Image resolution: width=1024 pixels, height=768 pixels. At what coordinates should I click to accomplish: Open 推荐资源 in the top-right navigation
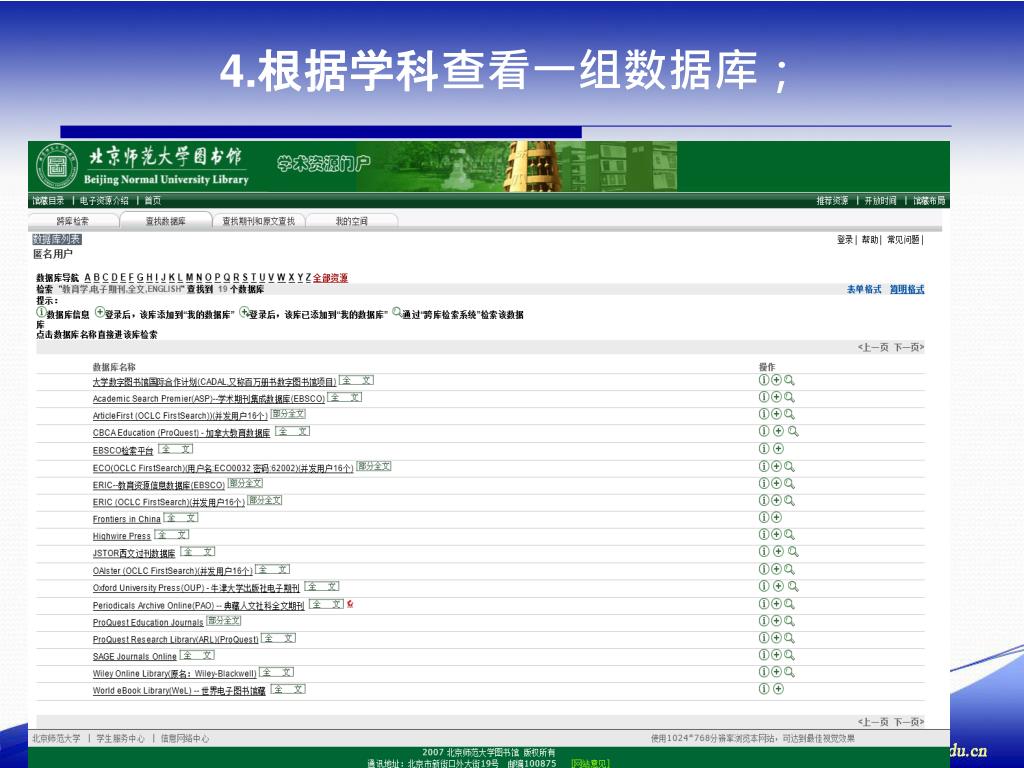tap(832, 200)
